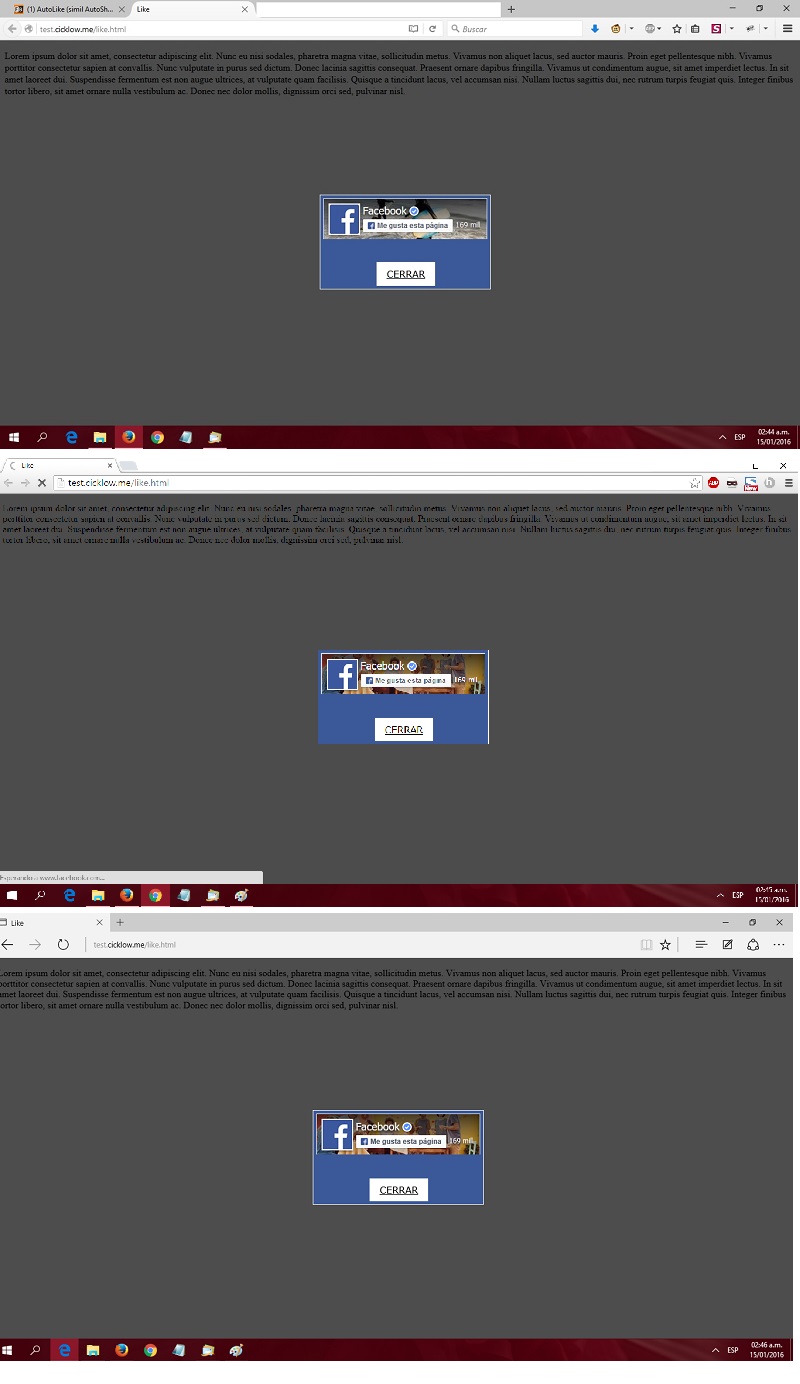Show hidden tray icons on taskbar below Firefox
The height and width of the screenshot is (1384, 800).
pos(722,438)
